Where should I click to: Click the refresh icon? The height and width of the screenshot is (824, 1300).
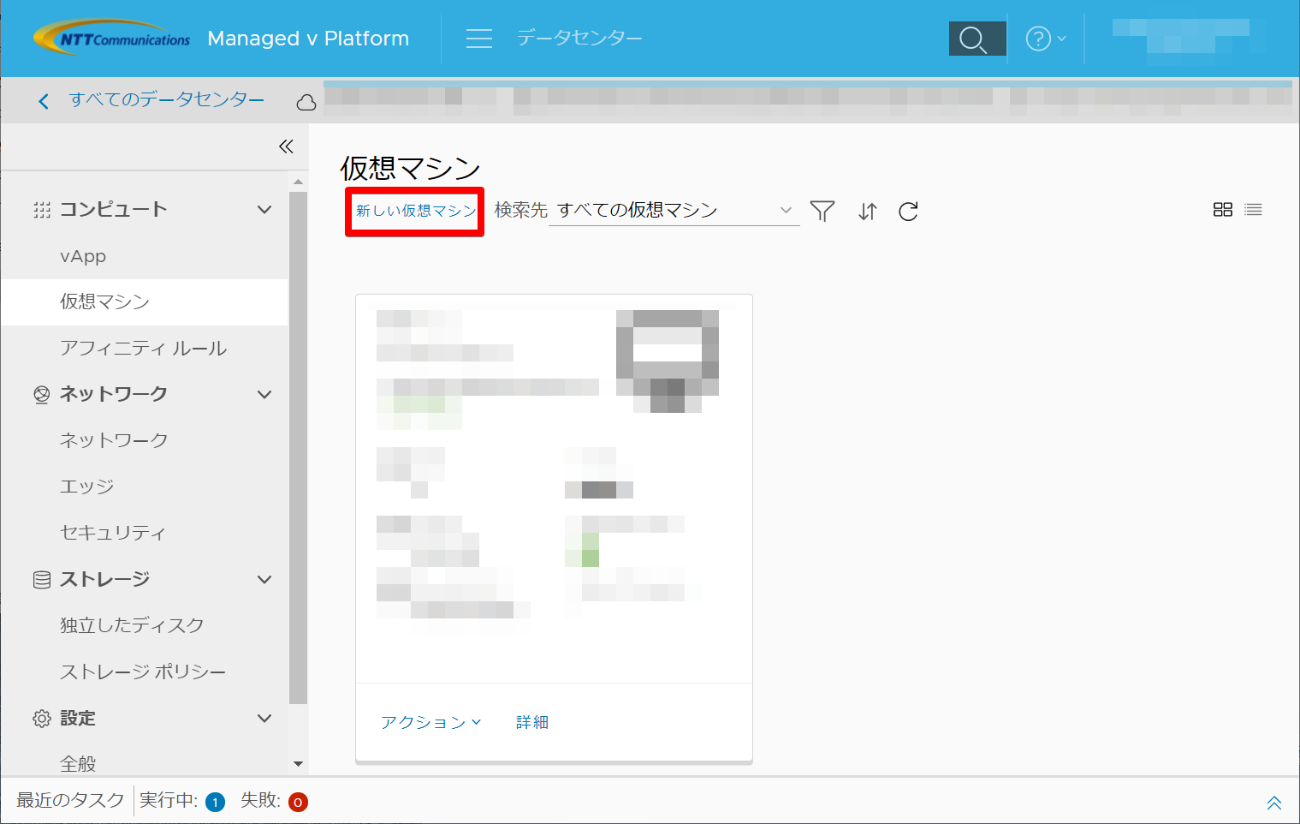pos(908,211)
